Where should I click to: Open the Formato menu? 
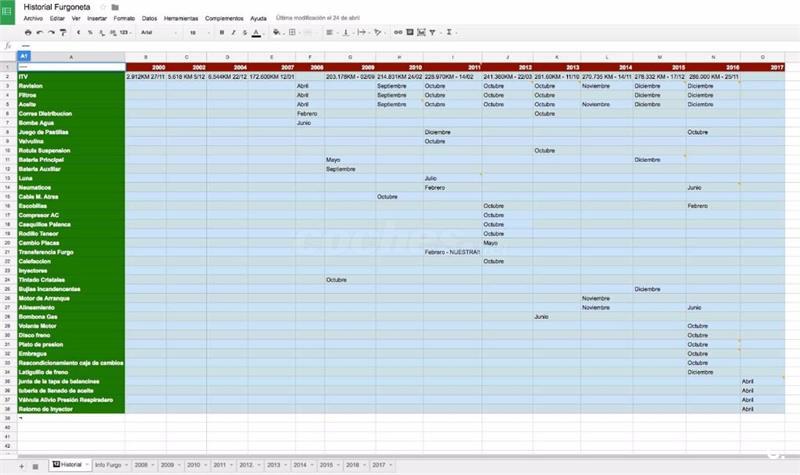click(125, 19)
